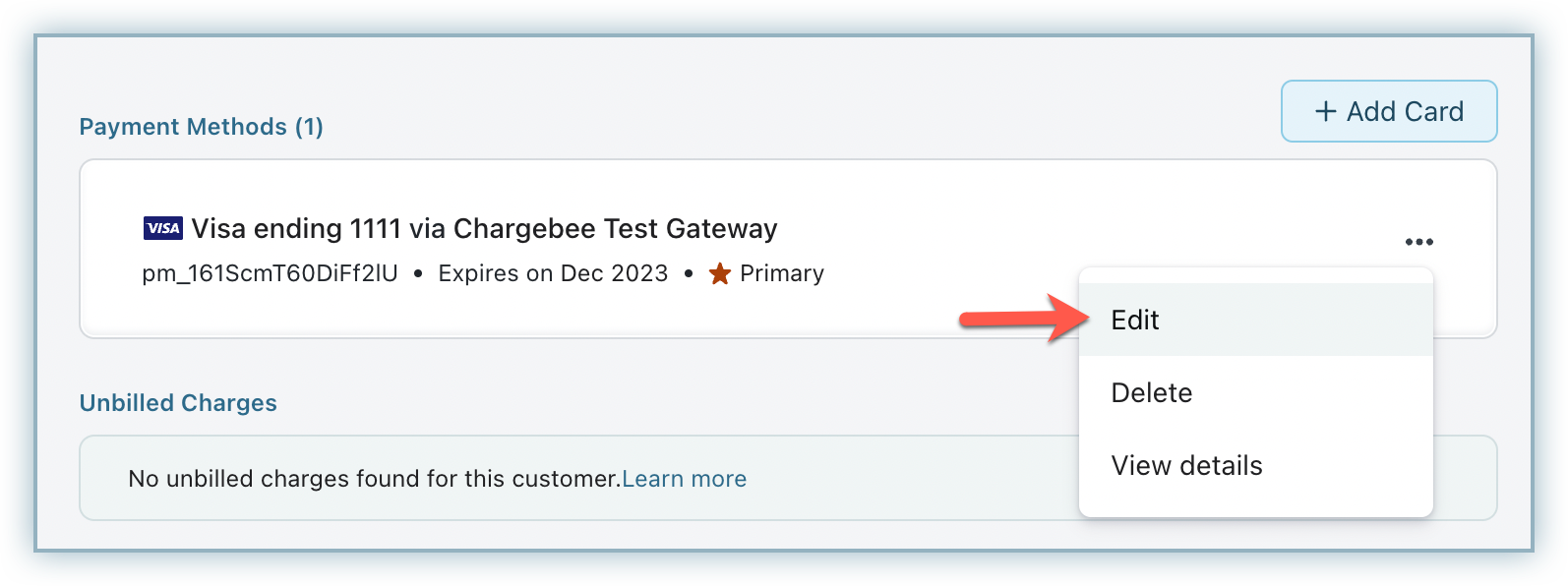Open View details from the menu
Viewport: 1568px width, 586px height.
(x=1186, y=466)
